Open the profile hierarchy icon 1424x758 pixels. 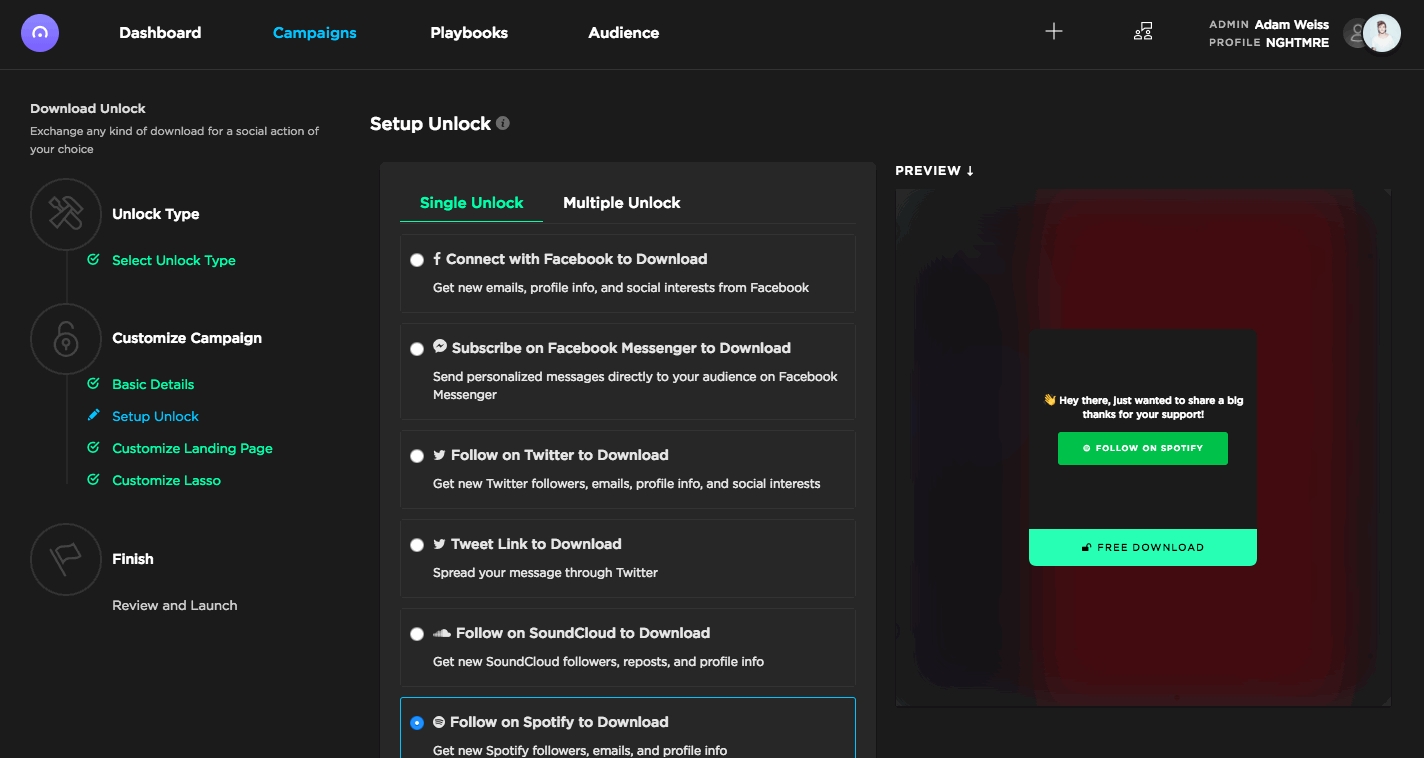(x=1143, y=32)
